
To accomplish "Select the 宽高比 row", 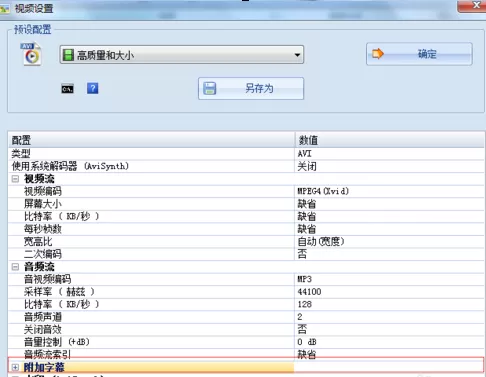I will pos(246,242).
